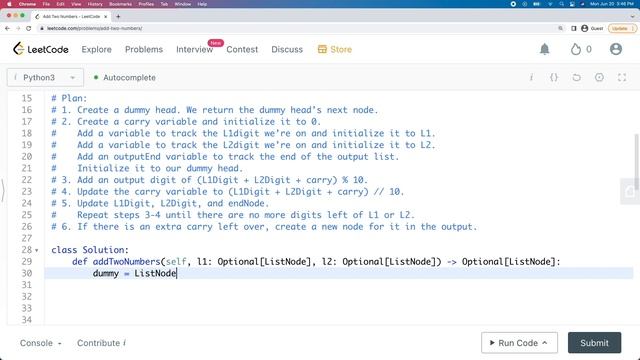
Task: Click empty line 32 in editor
Action: (x=339, y=297)
